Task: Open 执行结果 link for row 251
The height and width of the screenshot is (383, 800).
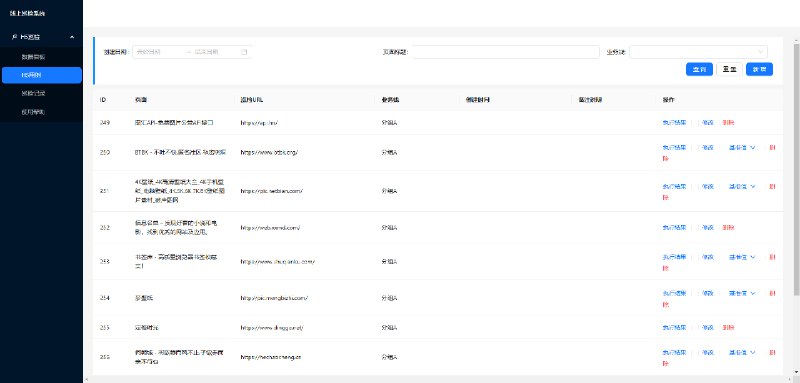Action: pyautogui.click(x=674, y=187)
